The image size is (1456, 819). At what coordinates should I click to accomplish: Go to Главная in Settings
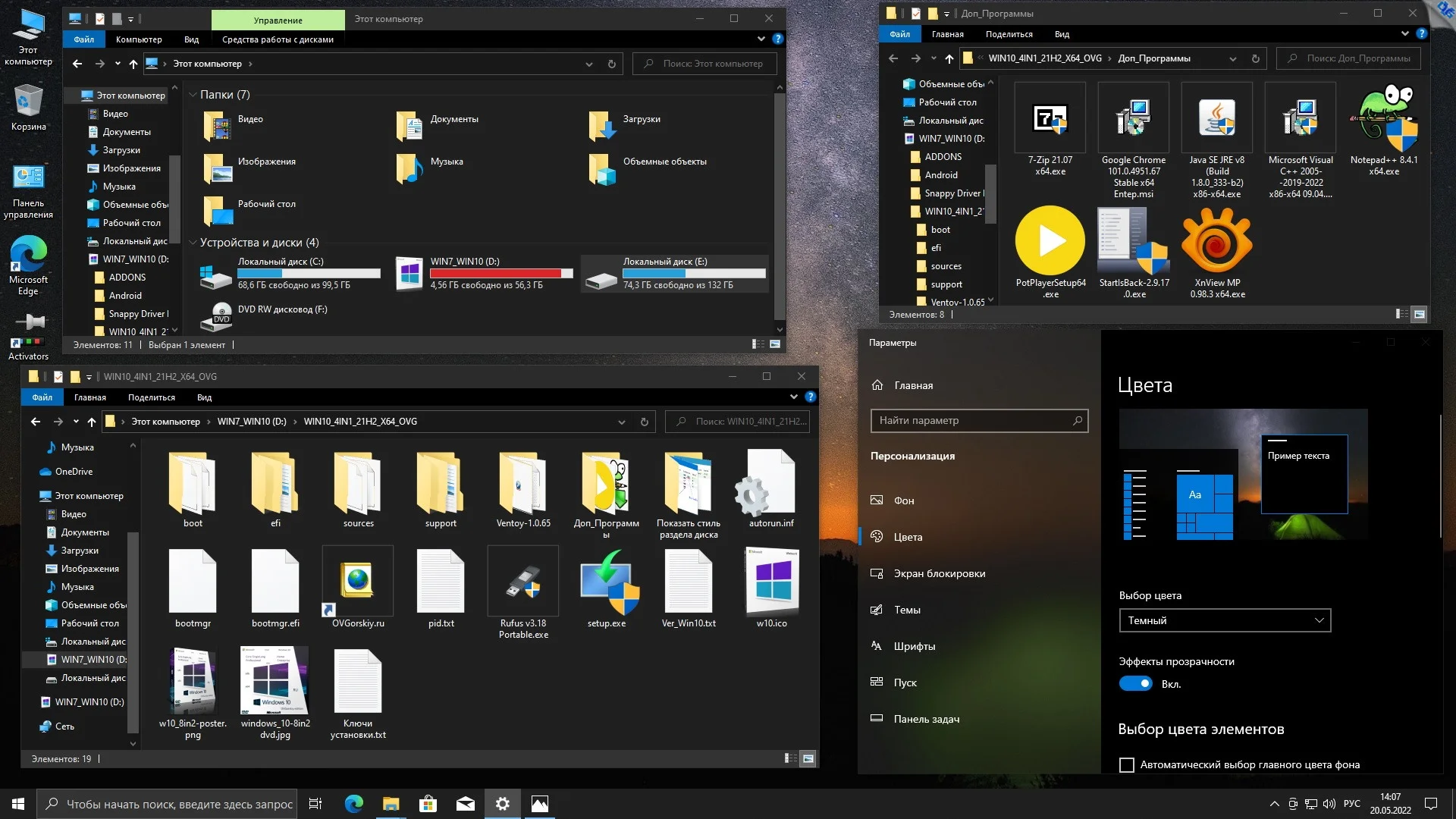click(913, 385)
